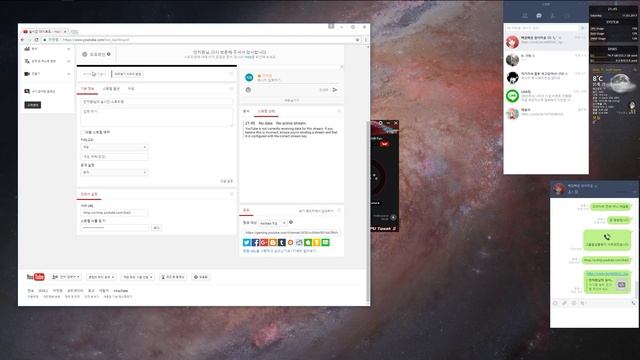Image resolution: width=640 pixels, height=360 pixels.
Task: Share the stream on Google+
Action: (x=264, y=242)
